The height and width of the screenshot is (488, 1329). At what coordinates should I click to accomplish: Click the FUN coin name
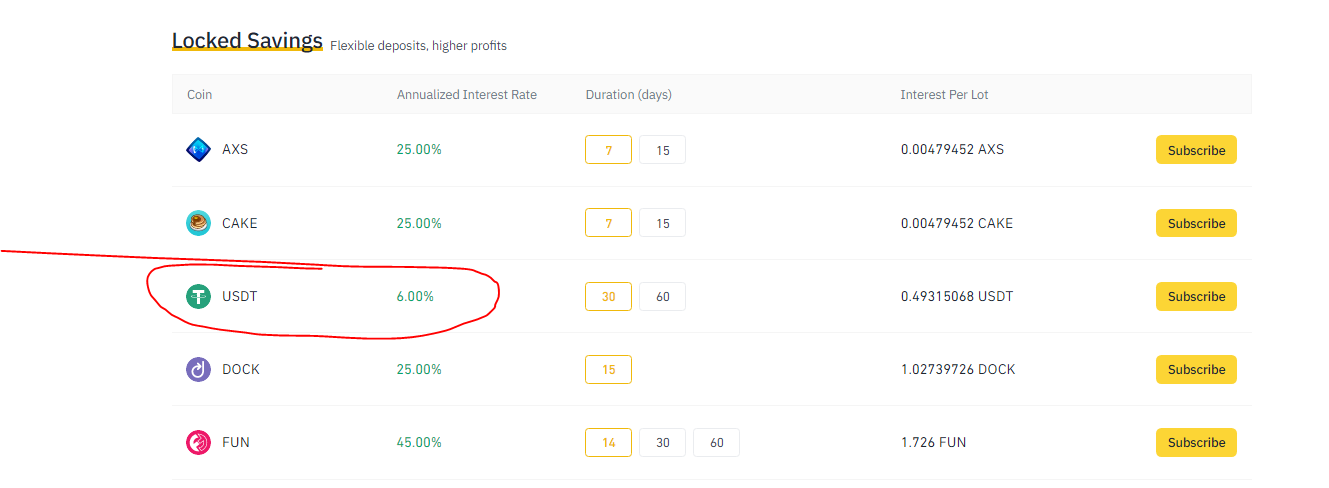point(236,442)
